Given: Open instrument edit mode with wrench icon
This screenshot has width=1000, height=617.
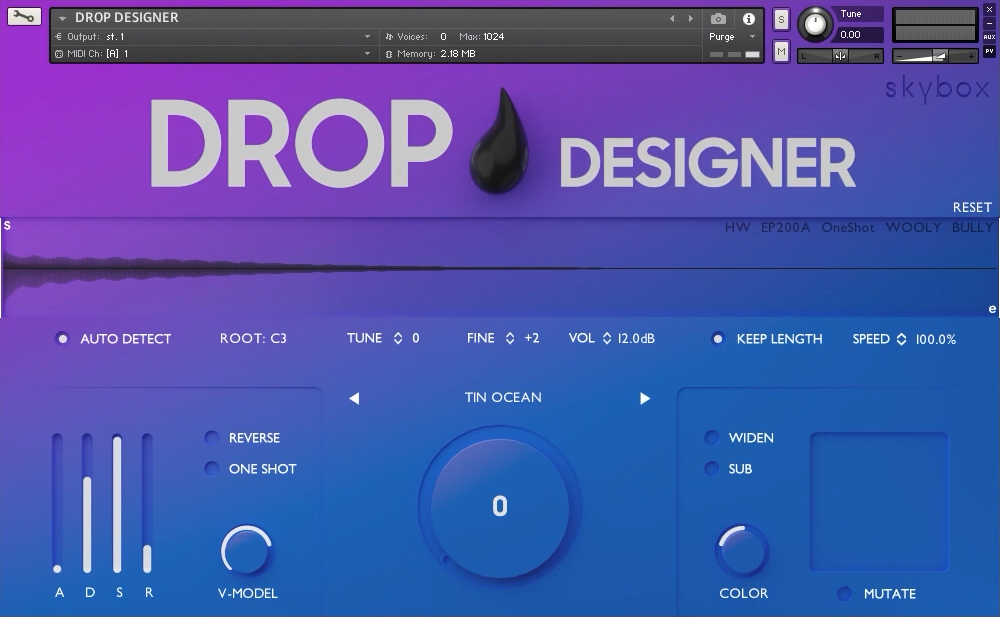Looking at the screenshot, I should pos(24,17).
